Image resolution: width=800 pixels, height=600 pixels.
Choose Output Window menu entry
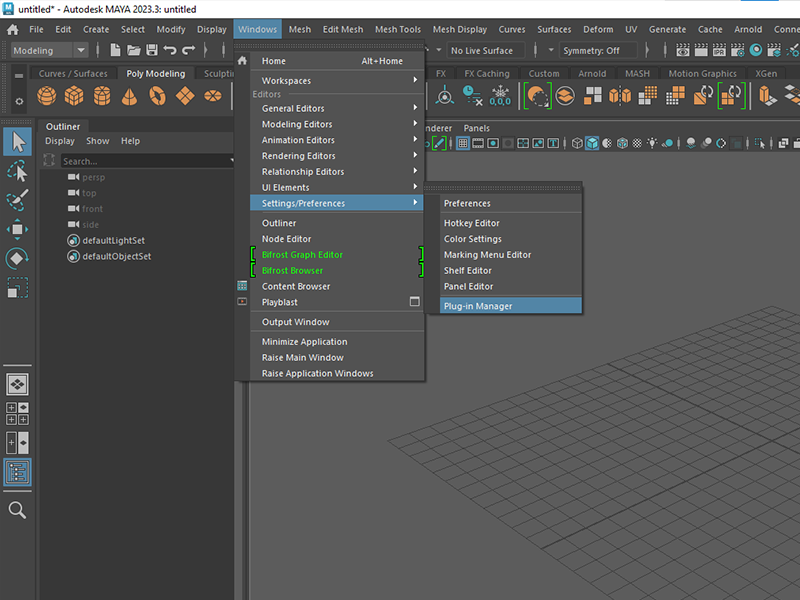[x=337, y=321]
